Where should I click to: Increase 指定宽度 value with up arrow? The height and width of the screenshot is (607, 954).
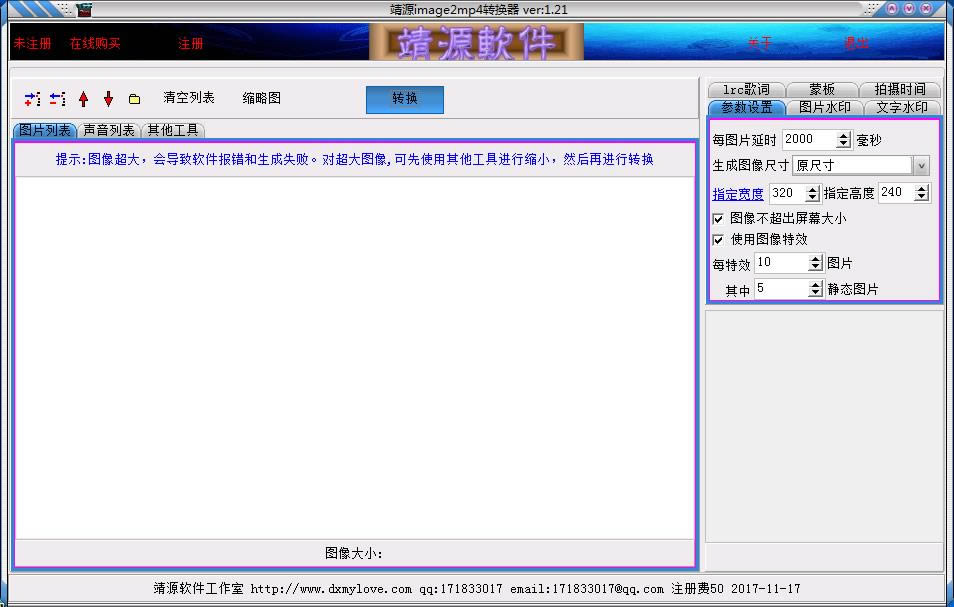812,189
